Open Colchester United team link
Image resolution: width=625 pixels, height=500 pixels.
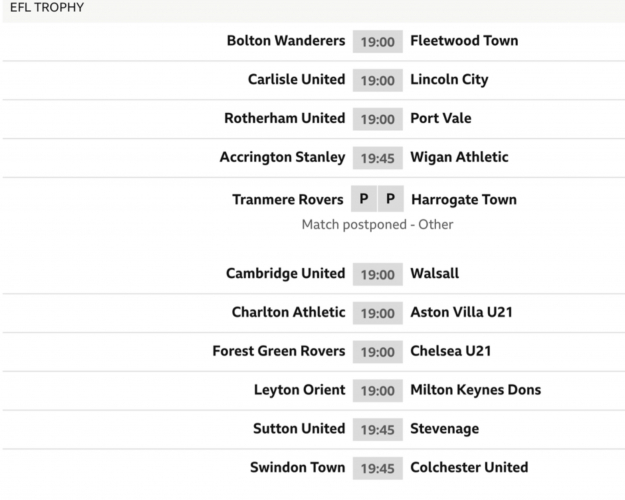(x=469, y=467)
